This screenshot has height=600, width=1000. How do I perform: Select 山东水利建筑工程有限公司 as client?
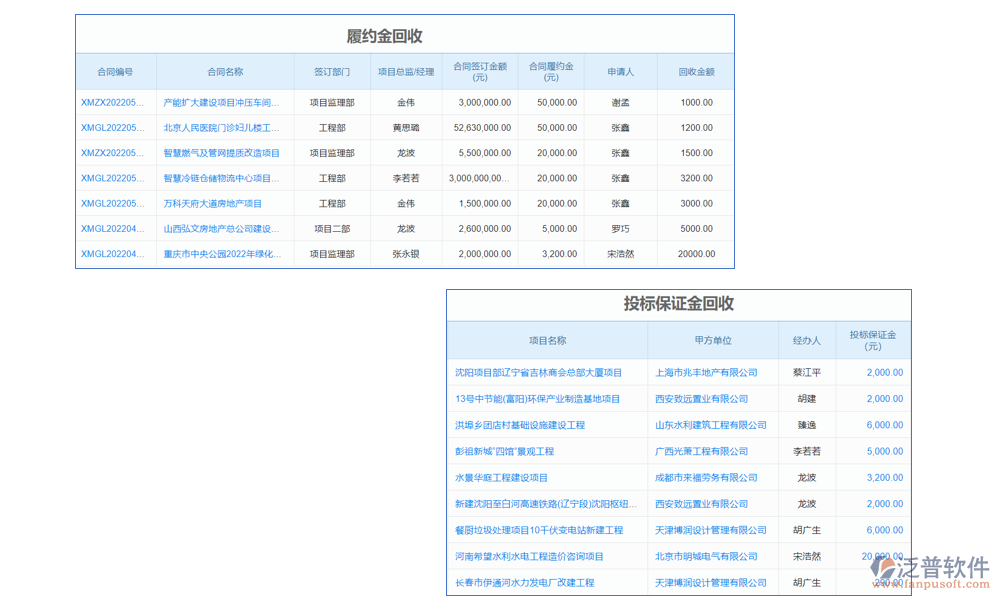[x=712, y=424]
